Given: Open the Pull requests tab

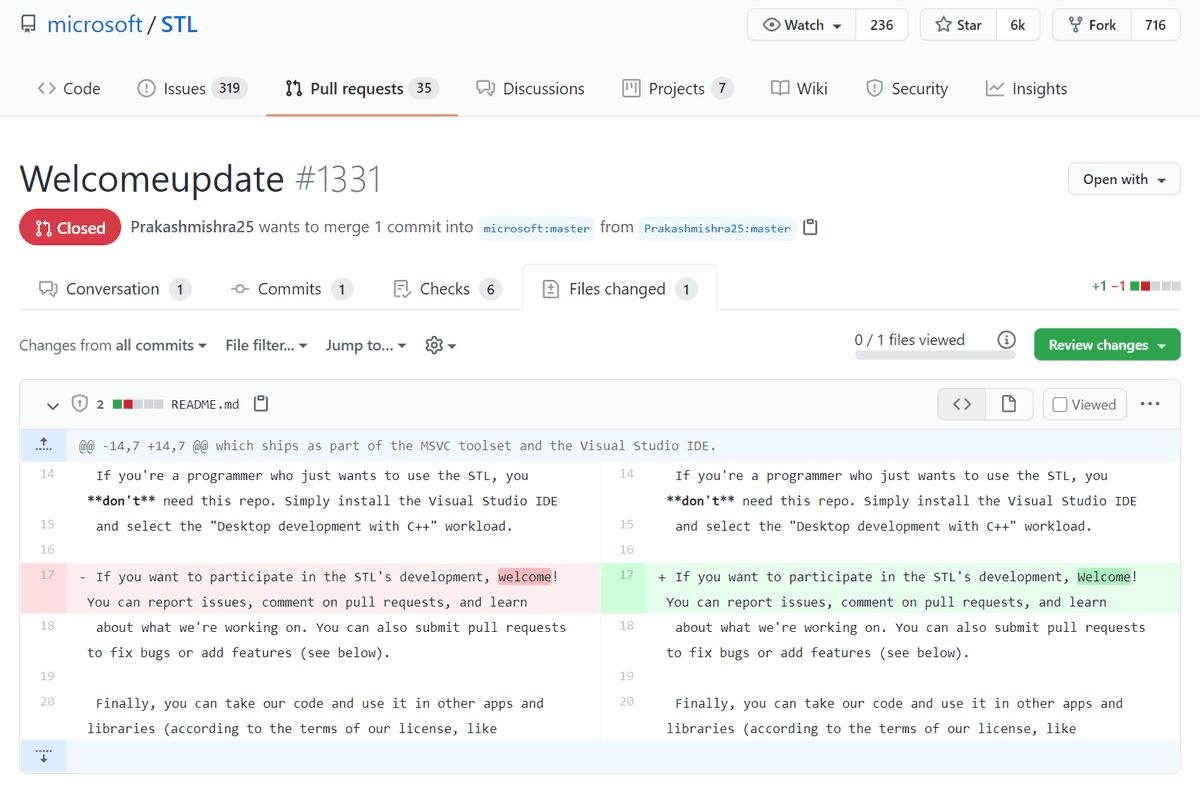Looking at the screenshot, I should point(362,88).
